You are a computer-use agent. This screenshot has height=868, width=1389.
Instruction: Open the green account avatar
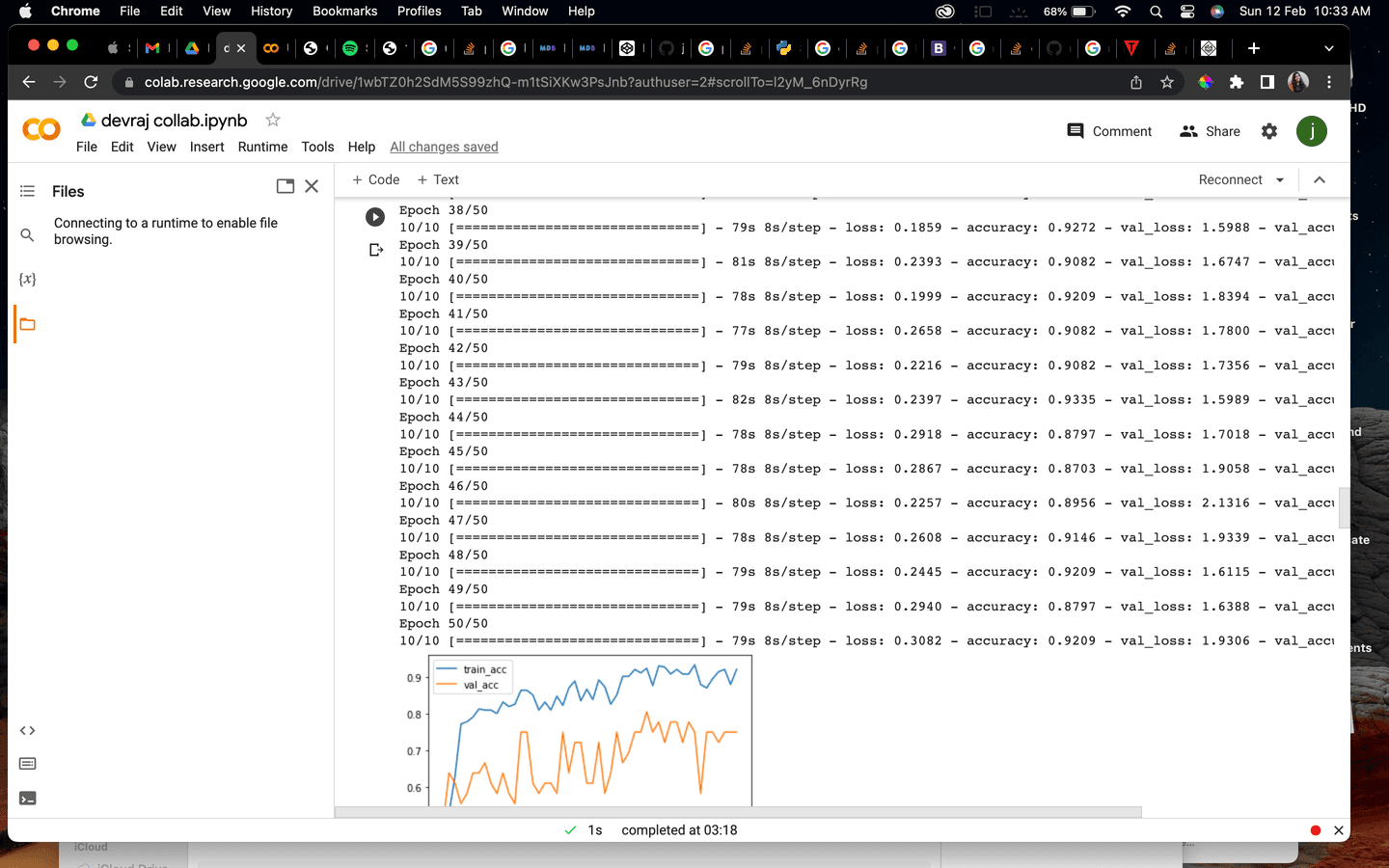pyautogui.click(x=1312, y=131)
